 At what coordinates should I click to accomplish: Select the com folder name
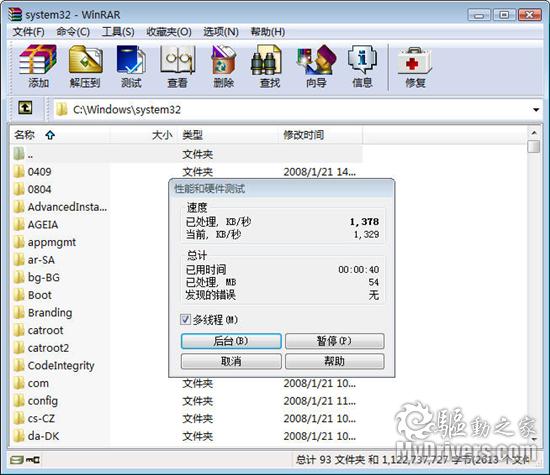(38, 383)
